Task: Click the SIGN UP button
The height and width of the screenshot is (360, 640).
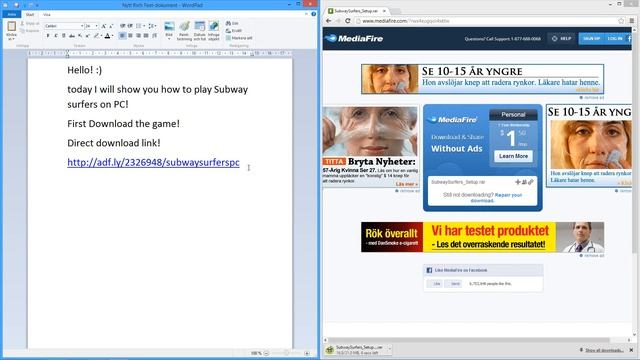Action: tap(591, 38)
